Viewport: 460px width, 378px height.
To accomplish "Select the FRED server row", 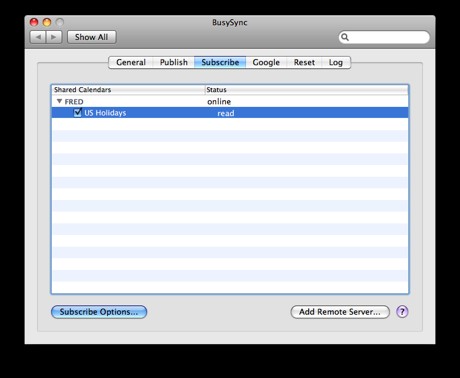I will pos(230,101).
